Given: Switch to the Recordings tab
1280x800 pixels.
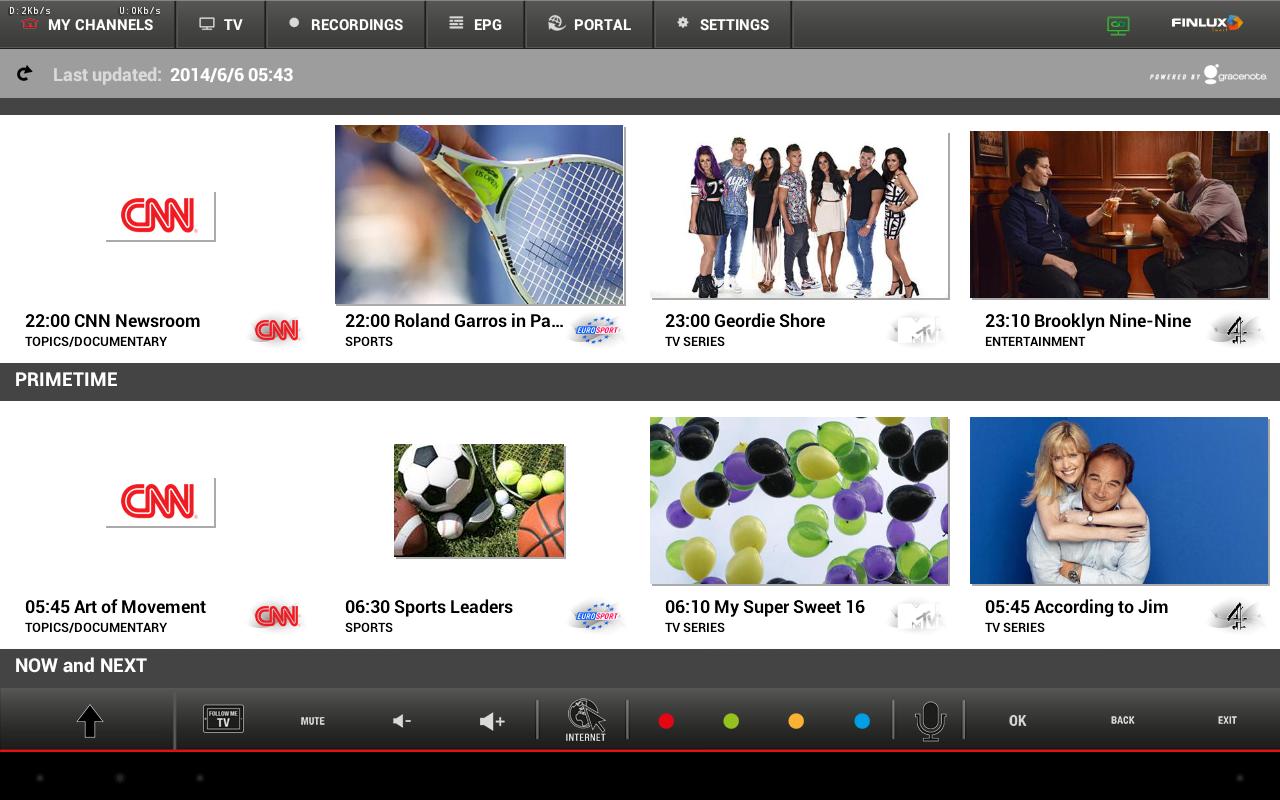Looking at the screenshot, I should pyautogui.click(x=345, y=24).
